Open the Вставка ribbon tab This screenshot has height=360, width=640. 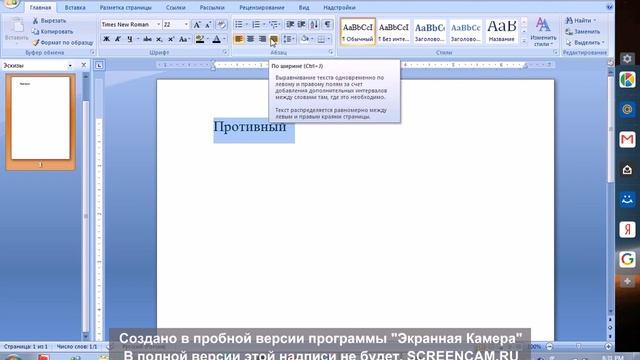75,7
